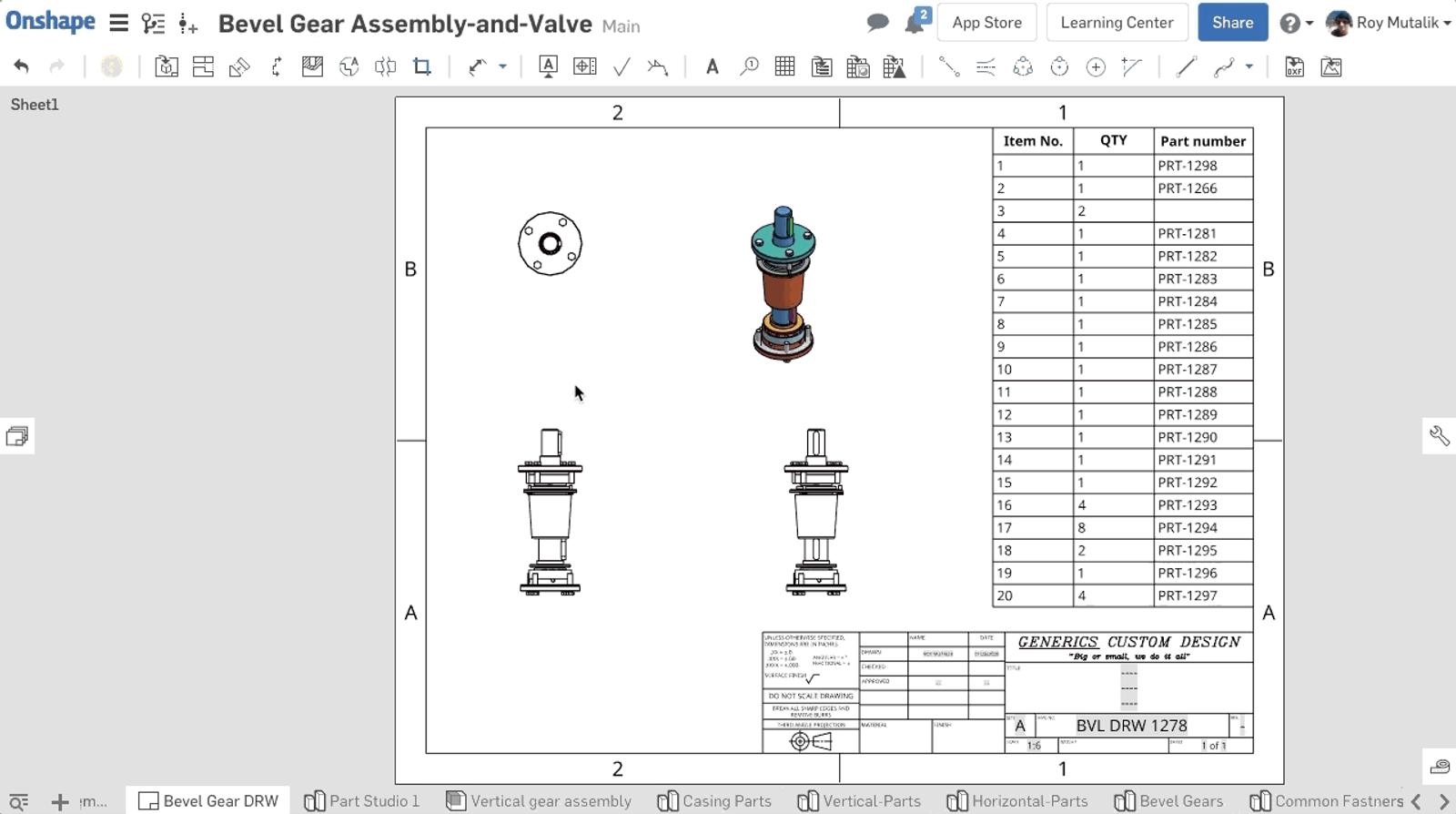
Task: Select the text Note tool
Action: (712, 66)
